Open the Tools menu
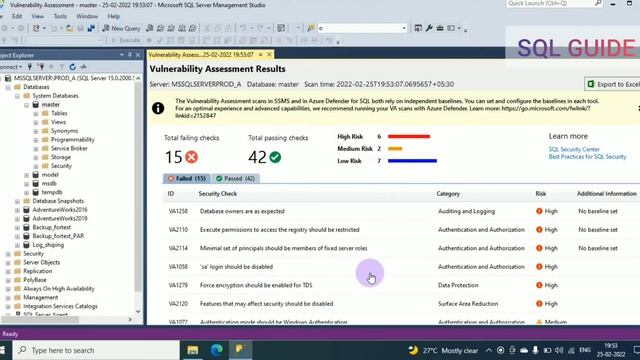 (x=60, y=16)
